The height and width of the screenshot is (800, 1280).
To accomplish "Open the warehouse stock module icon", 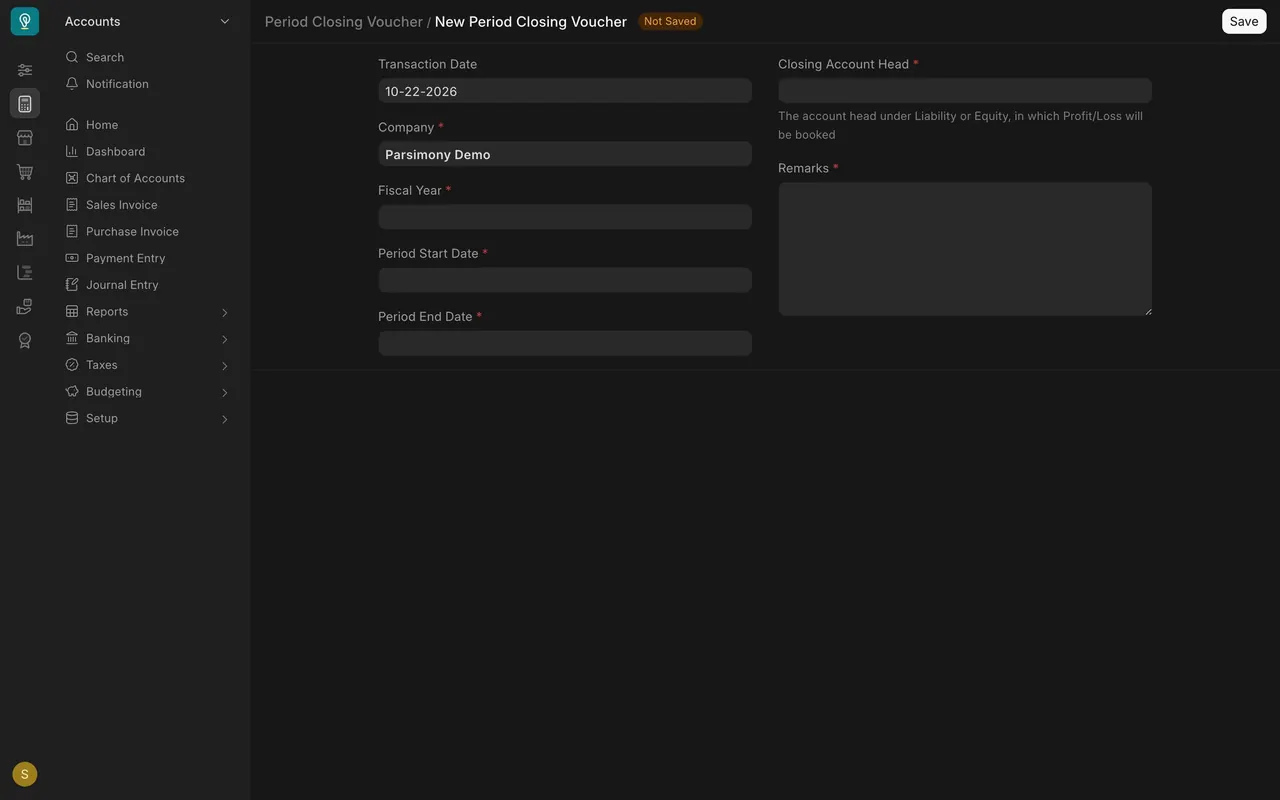I will [25, 205].
